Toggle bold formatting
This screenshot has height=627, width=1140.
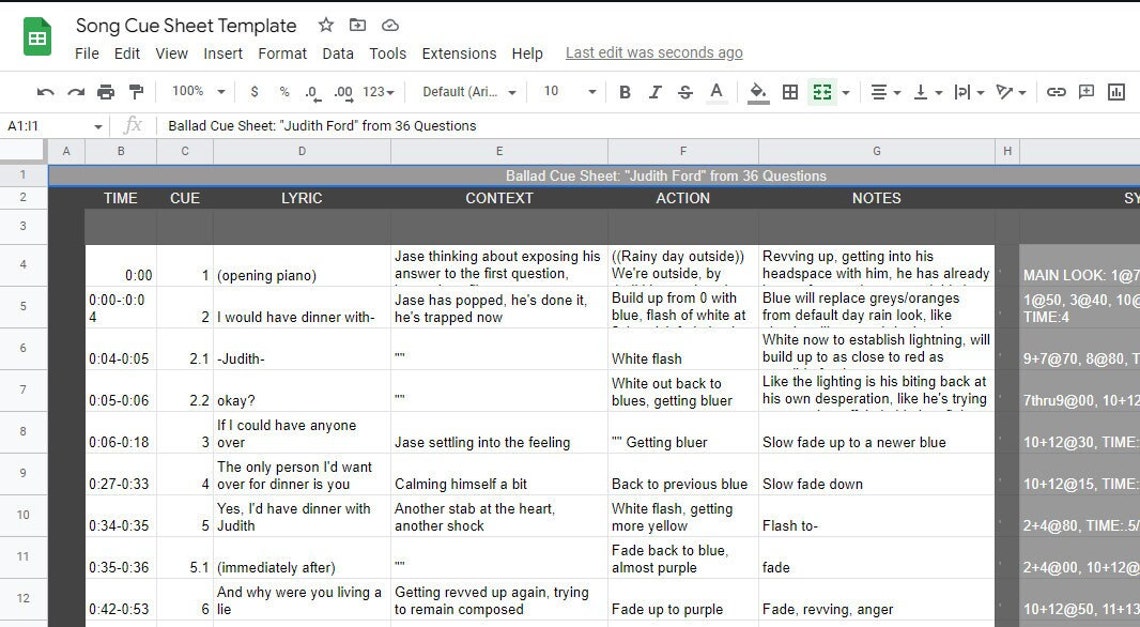click(624, 91)
